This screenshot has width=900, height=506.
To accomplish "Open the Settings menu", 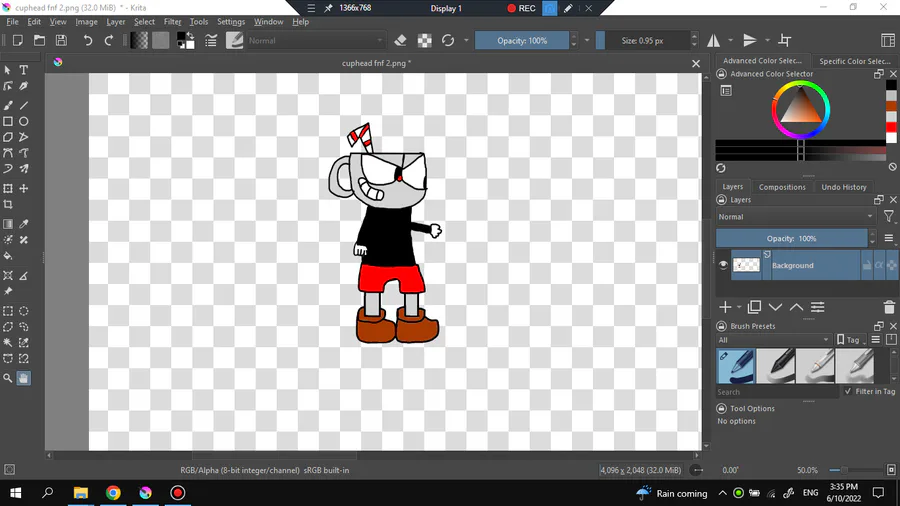I will tap(231, 22).
